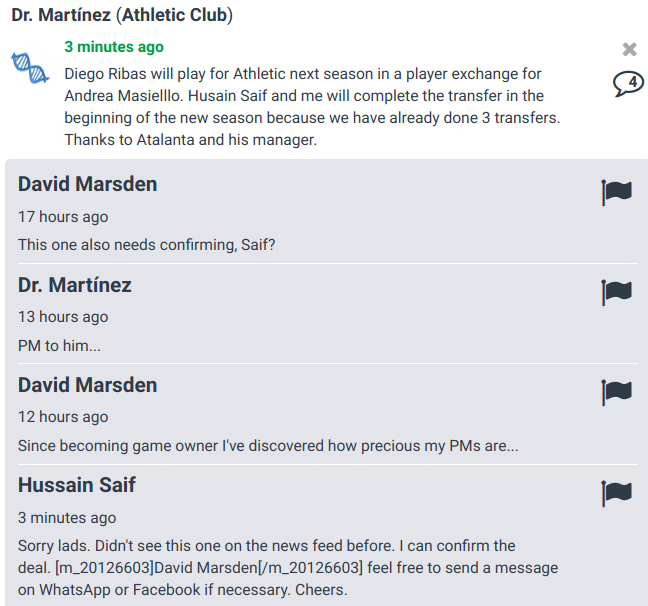The height and width of the screenshot is (606, 648).
Task: Click the Diego Ribas transfer post text
Action: pos(300,107)
